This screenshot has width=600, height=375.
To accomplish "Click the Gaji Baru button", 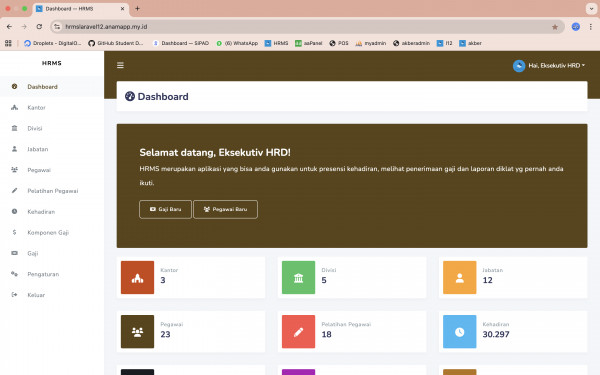I will pyautogui.click(x=165, y=209).
